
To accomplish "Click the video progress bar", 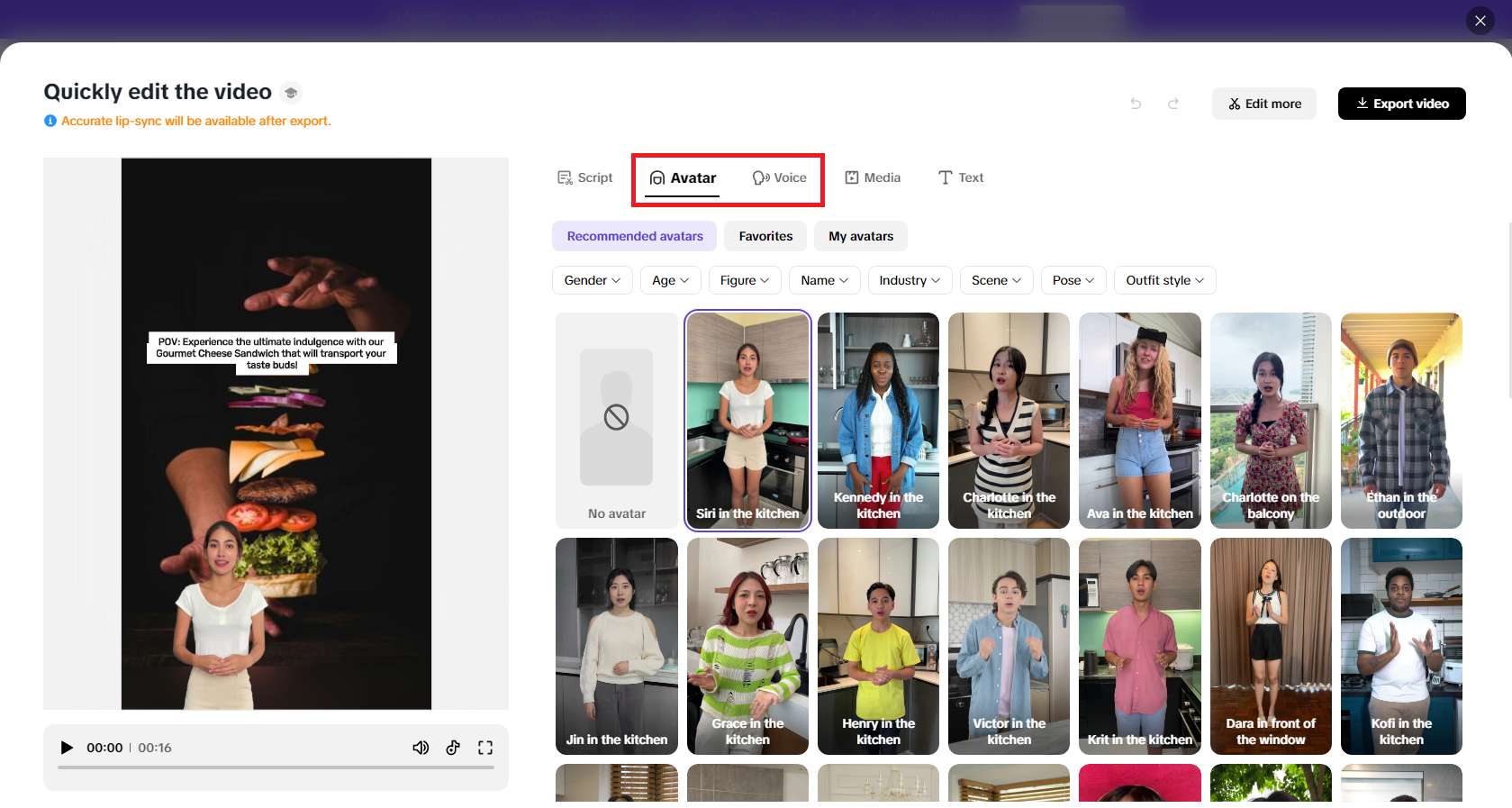I will click(x=276, y=767).
